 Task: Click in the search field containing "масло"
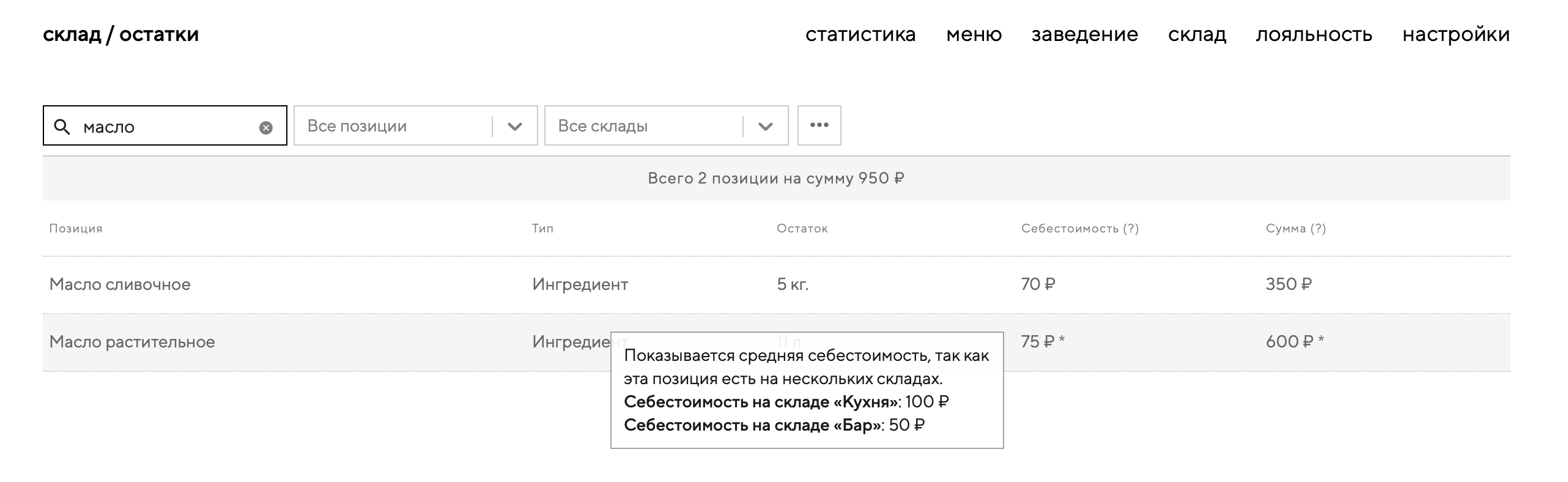point(165,127)
